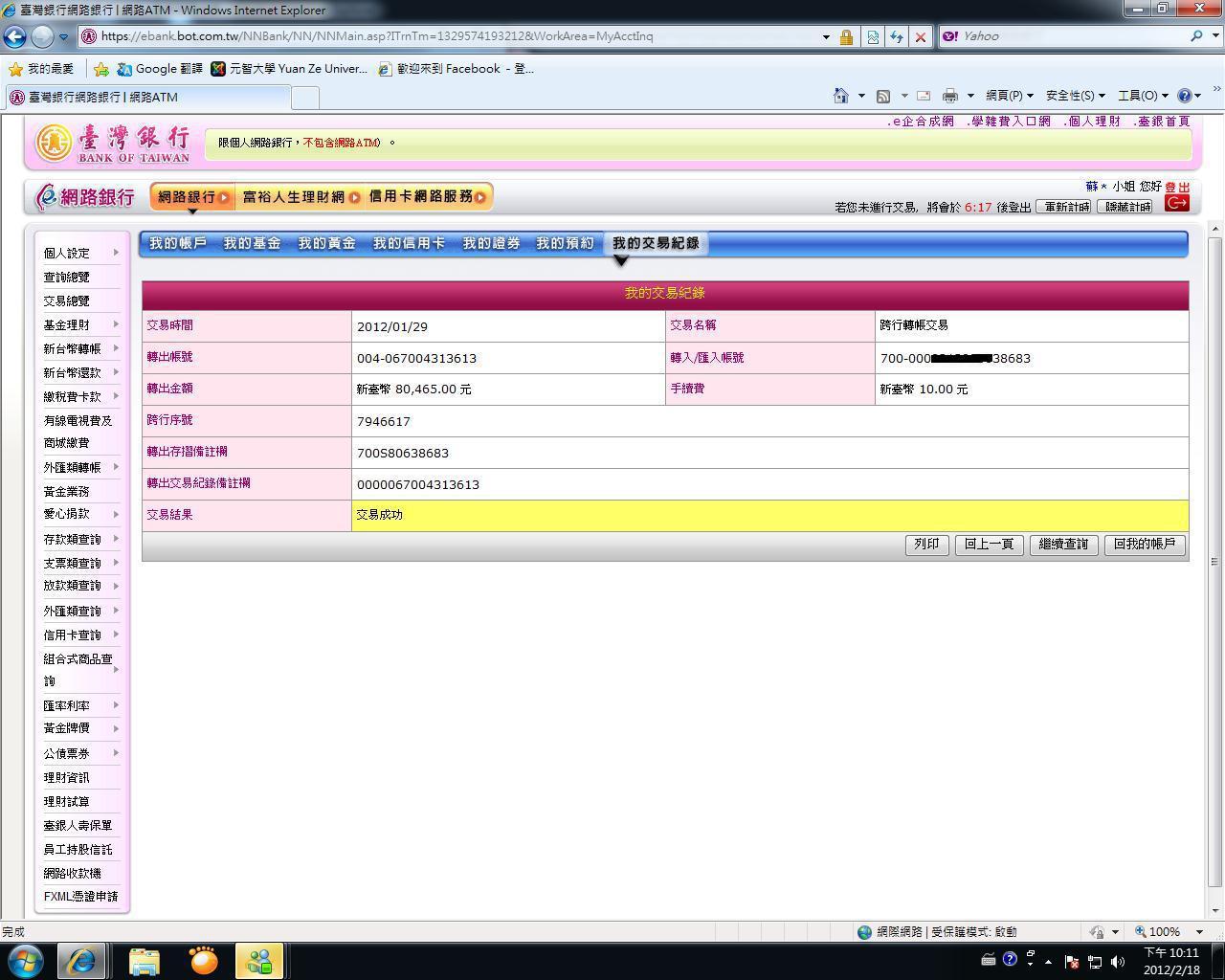Expand the 安全性(S) dropdown menu
The height and width of the screenshot is (980, 1225).
tap(1075, 96)
